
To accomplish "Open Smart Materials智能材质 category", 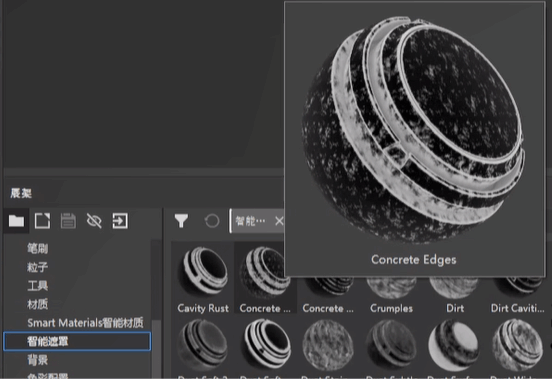I will click(85, 323).
